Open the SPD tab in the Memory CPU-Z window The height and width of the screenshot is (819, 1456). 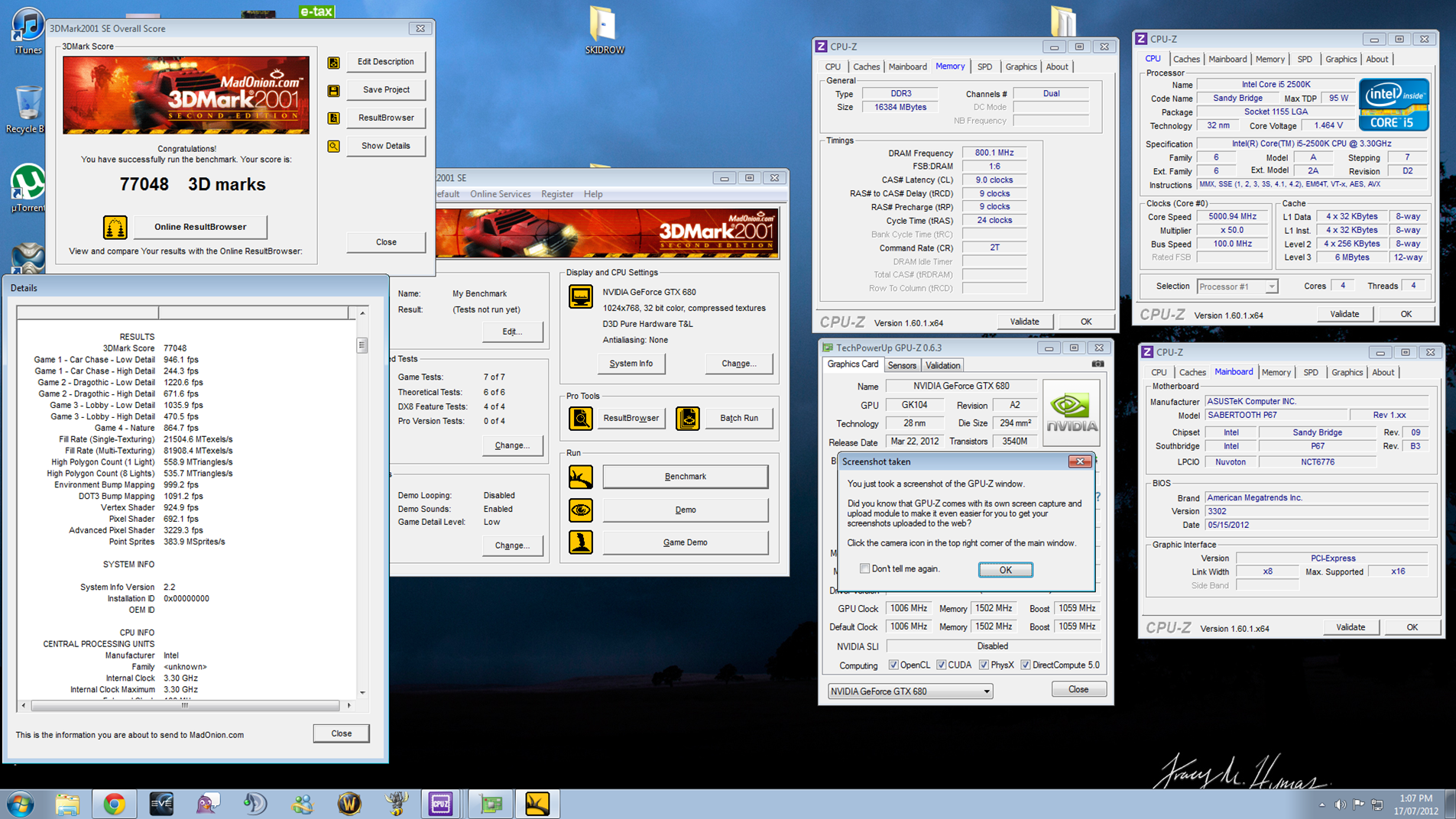984,67
